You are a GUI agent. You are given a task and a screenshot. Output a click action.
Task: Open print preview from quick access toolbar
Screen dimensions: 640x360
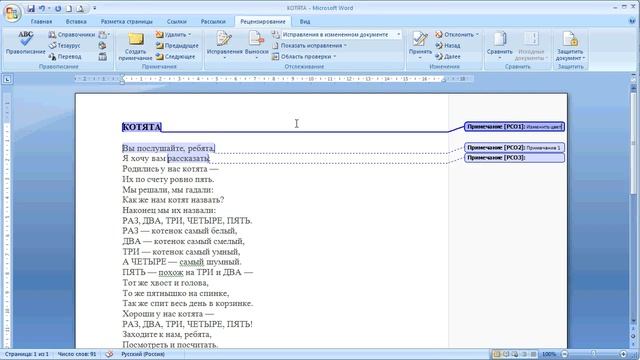tap(80, 8)
